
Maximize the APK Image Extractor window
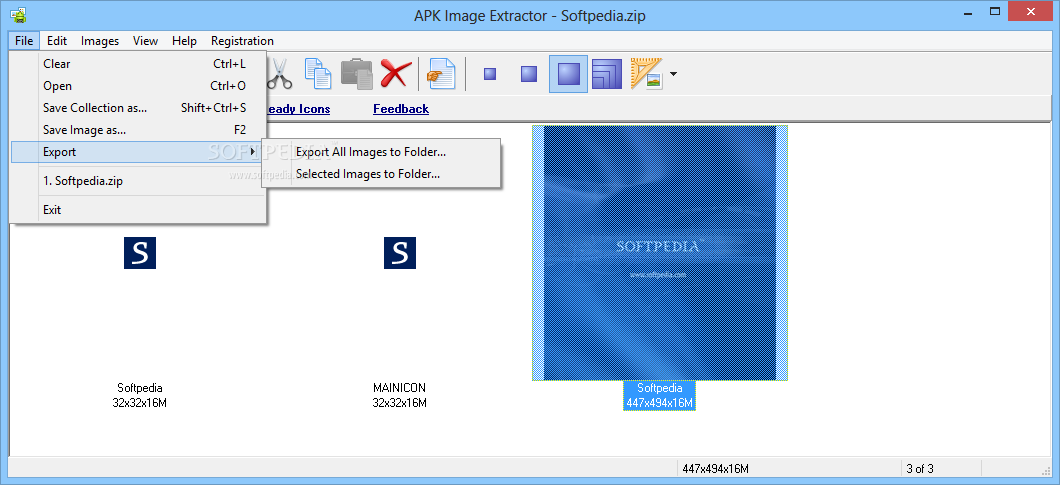[x=994, y=11]
